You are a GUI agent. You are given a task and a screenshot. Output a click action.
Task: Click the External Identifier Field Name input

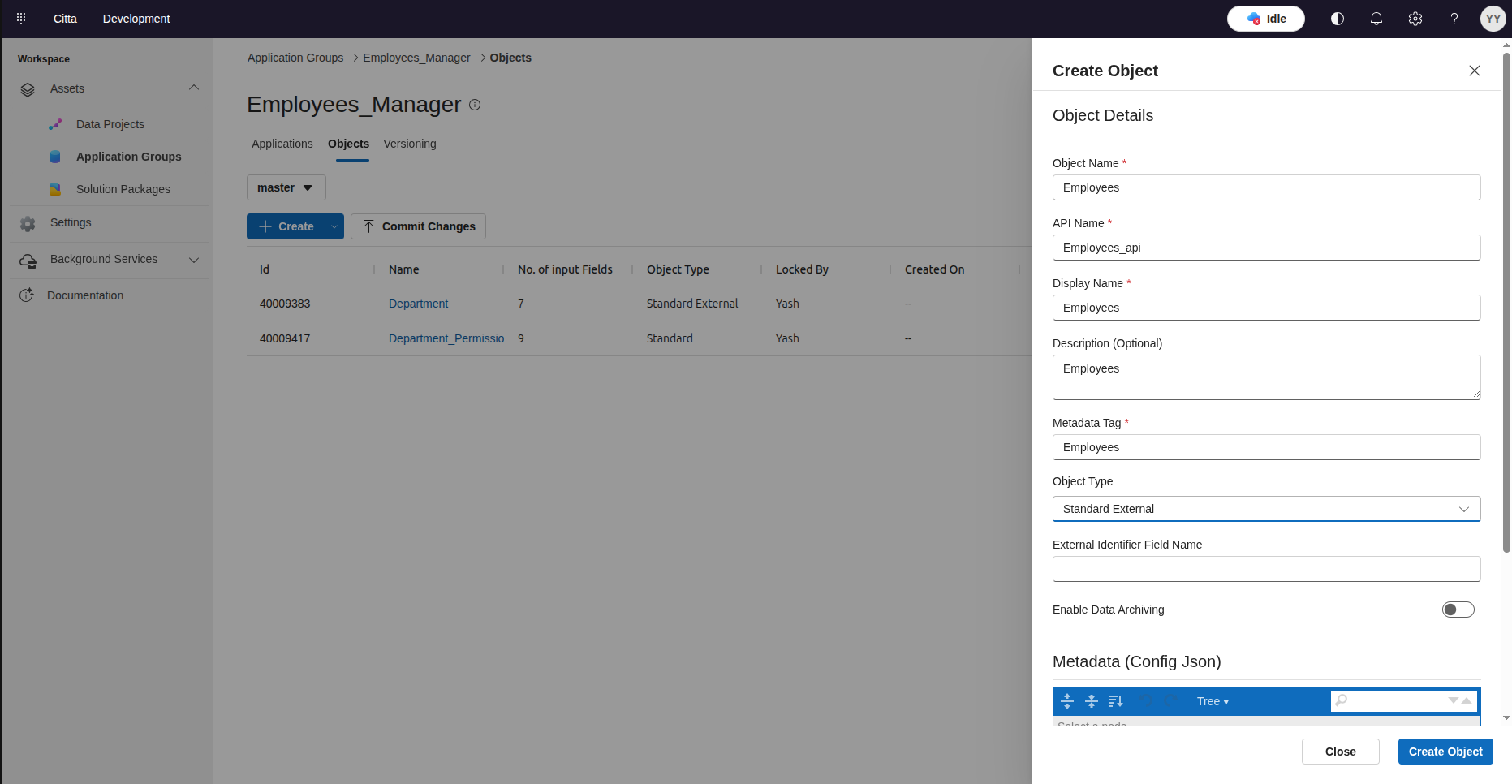(x=1266, y=569)
